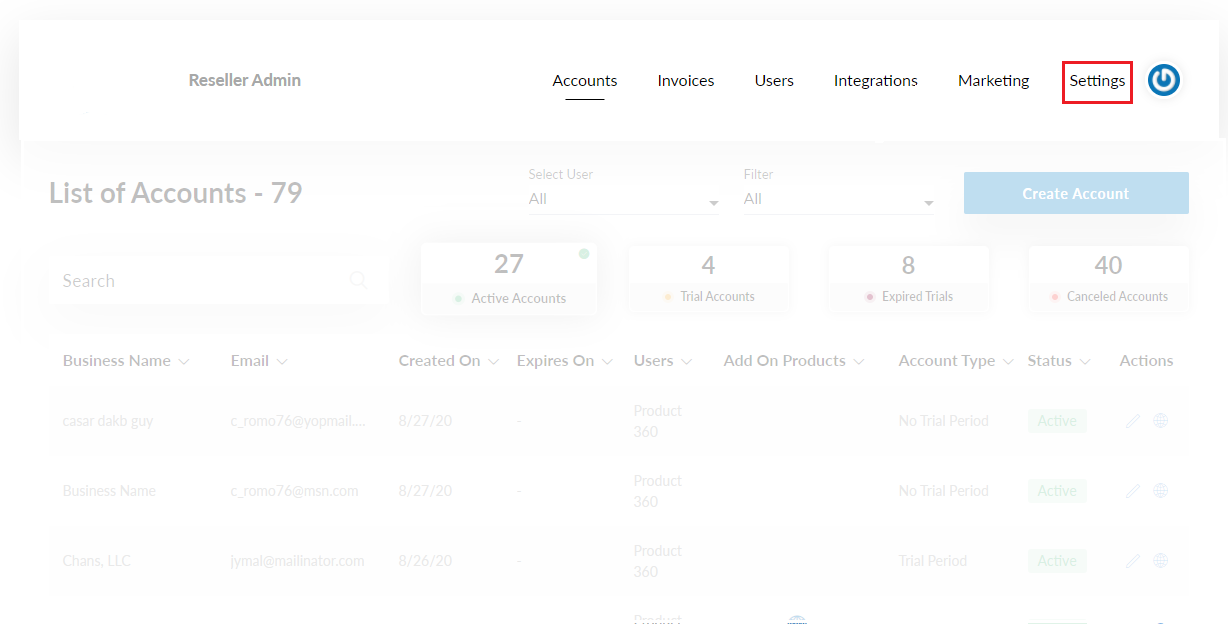Sort by Business Name column
Viewport: 1228px width, 624px height.
click(126, 361)
